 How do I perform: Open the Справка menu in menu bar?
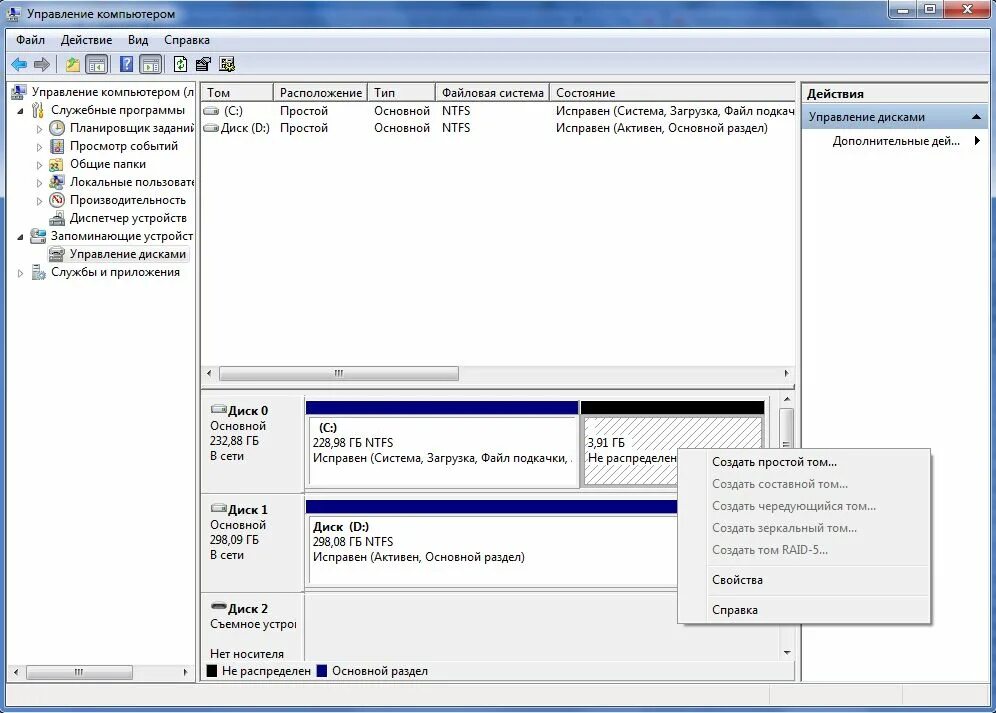187,40
